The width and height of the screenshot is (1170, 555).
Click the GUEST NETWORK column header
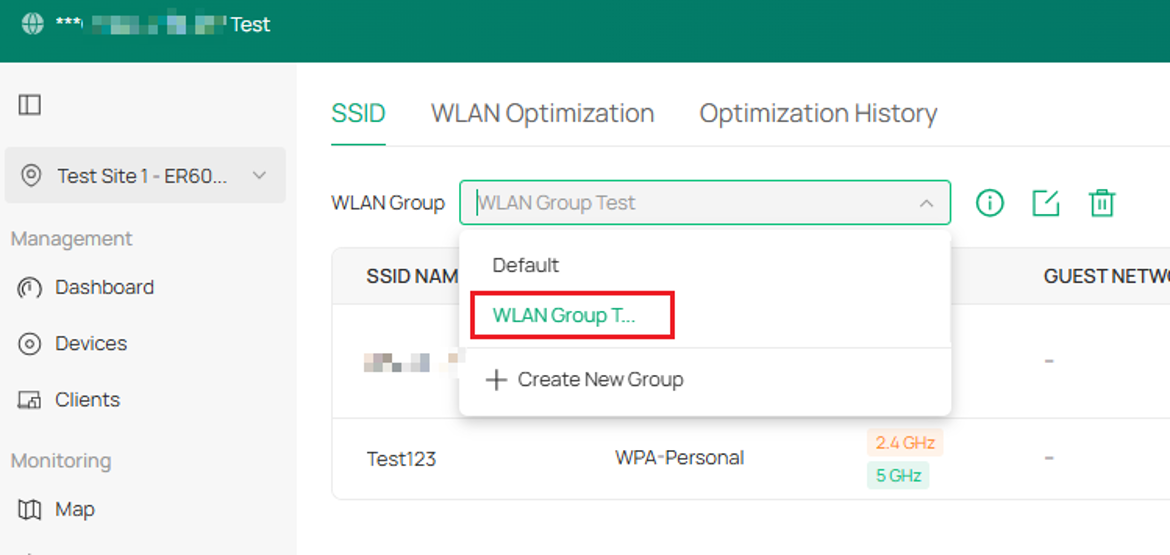coord(1106,277)
